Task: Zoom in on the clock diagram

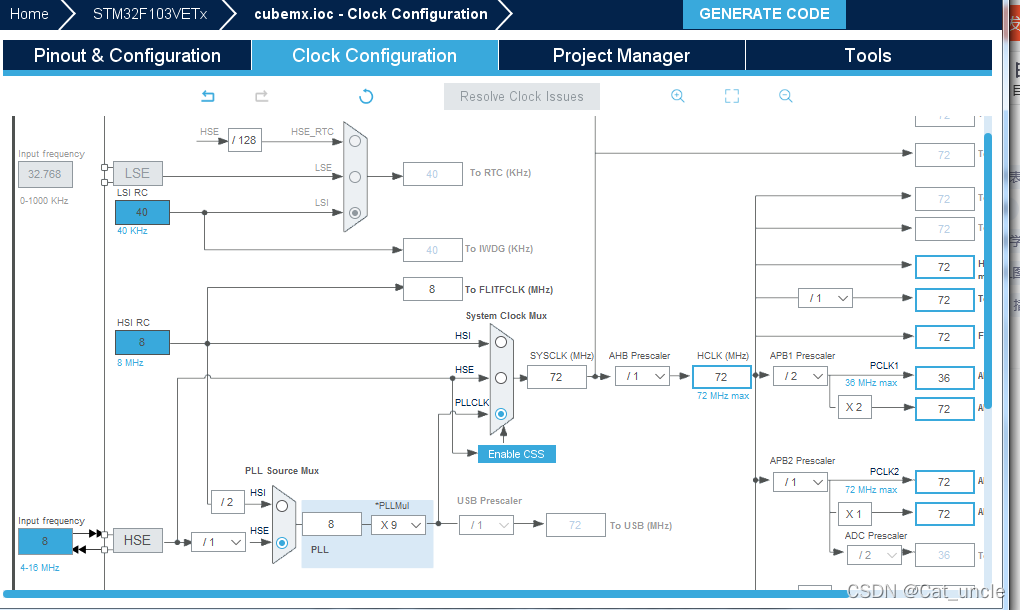Action: (x=677, y=96)
